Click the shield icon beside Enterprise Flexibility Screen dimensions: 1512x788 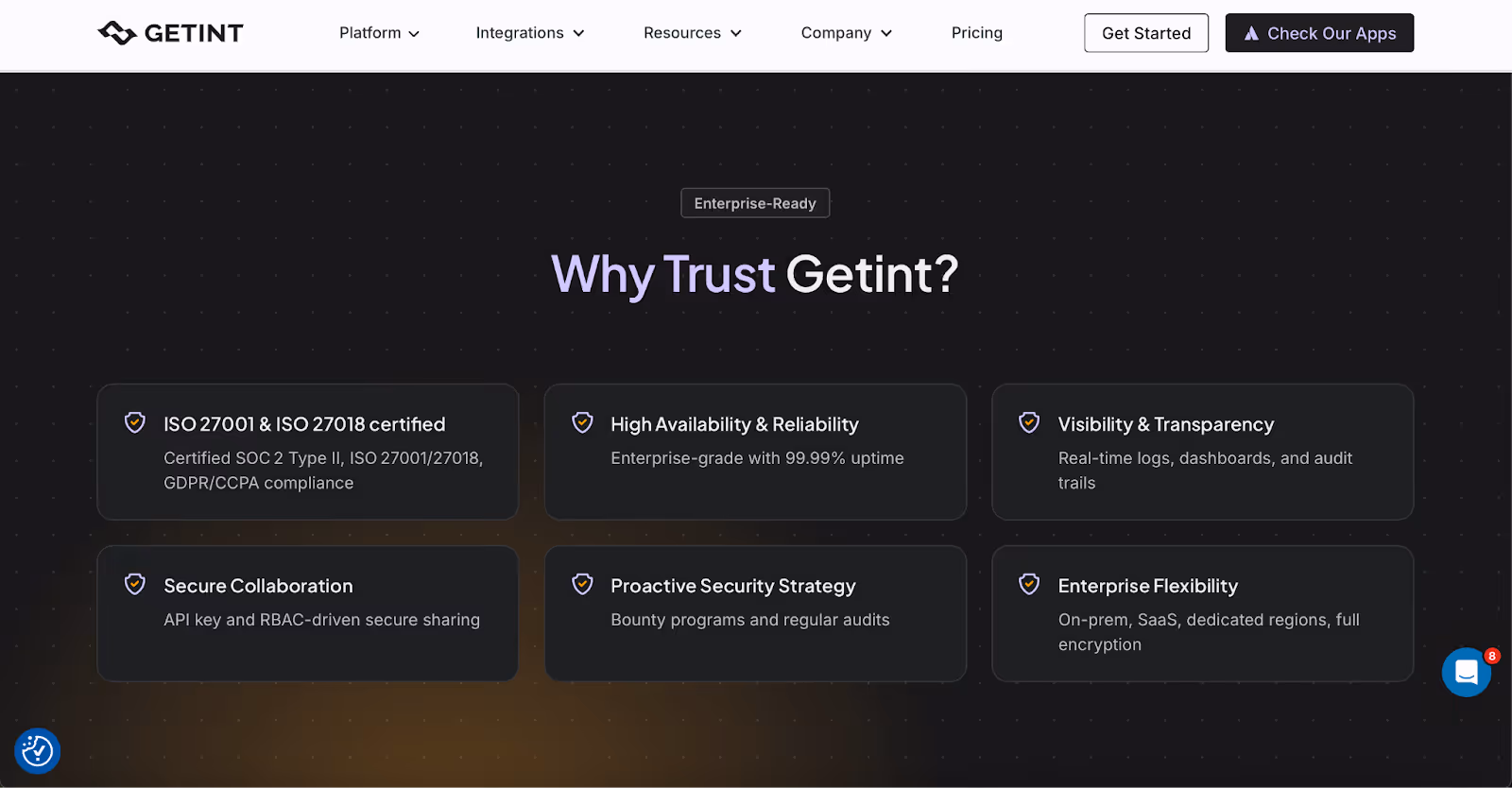pos(1029,584)
